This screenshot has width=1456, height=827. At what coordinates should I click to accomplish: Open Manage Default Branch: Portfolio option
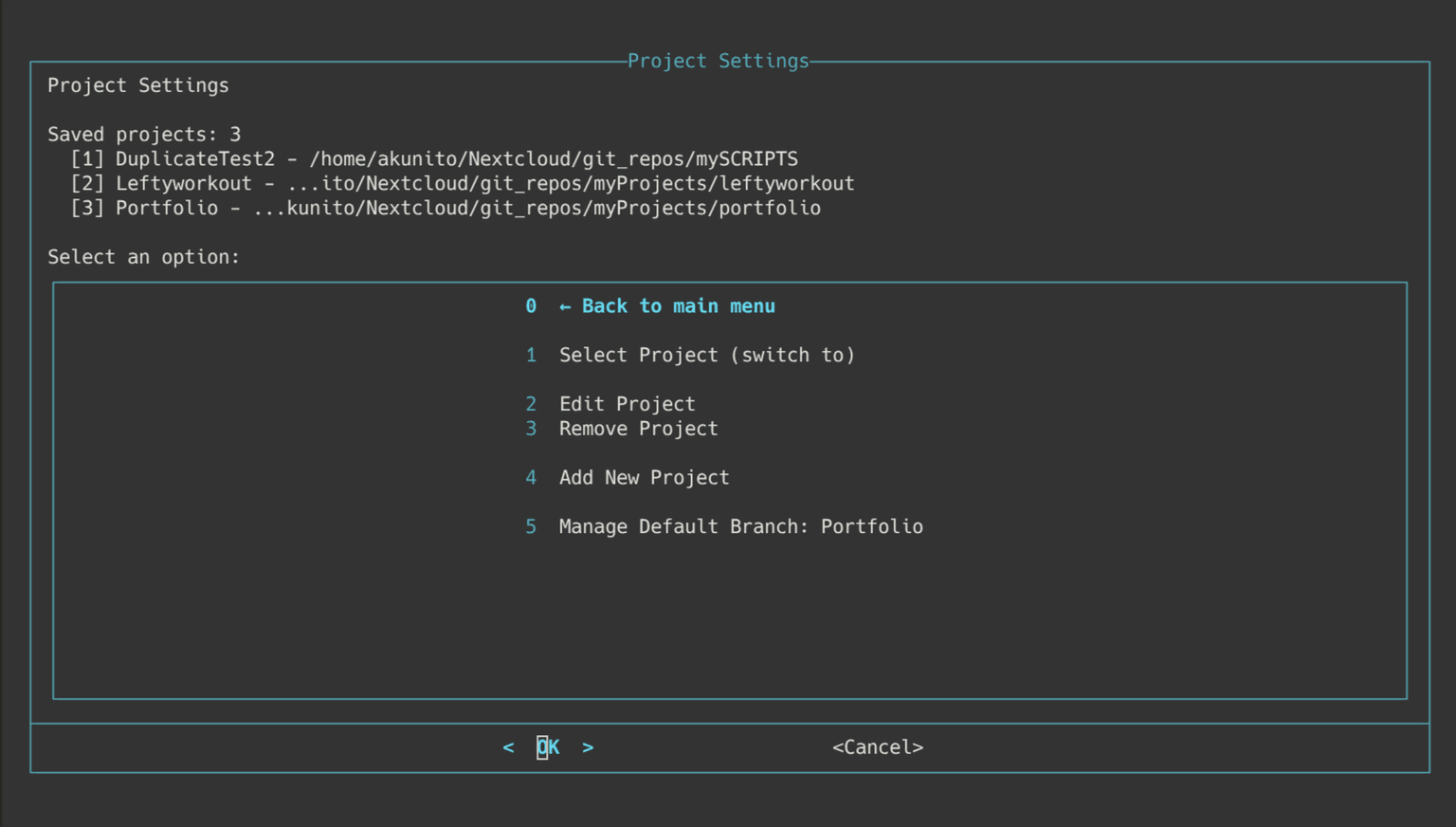pyautogui.click(x=740, y=527)
